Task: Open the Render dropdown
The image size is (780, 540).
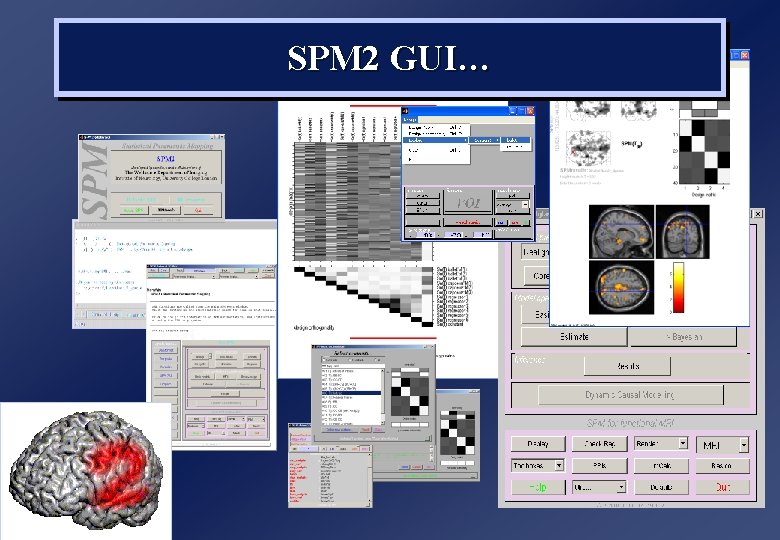Action: point(661,444)
